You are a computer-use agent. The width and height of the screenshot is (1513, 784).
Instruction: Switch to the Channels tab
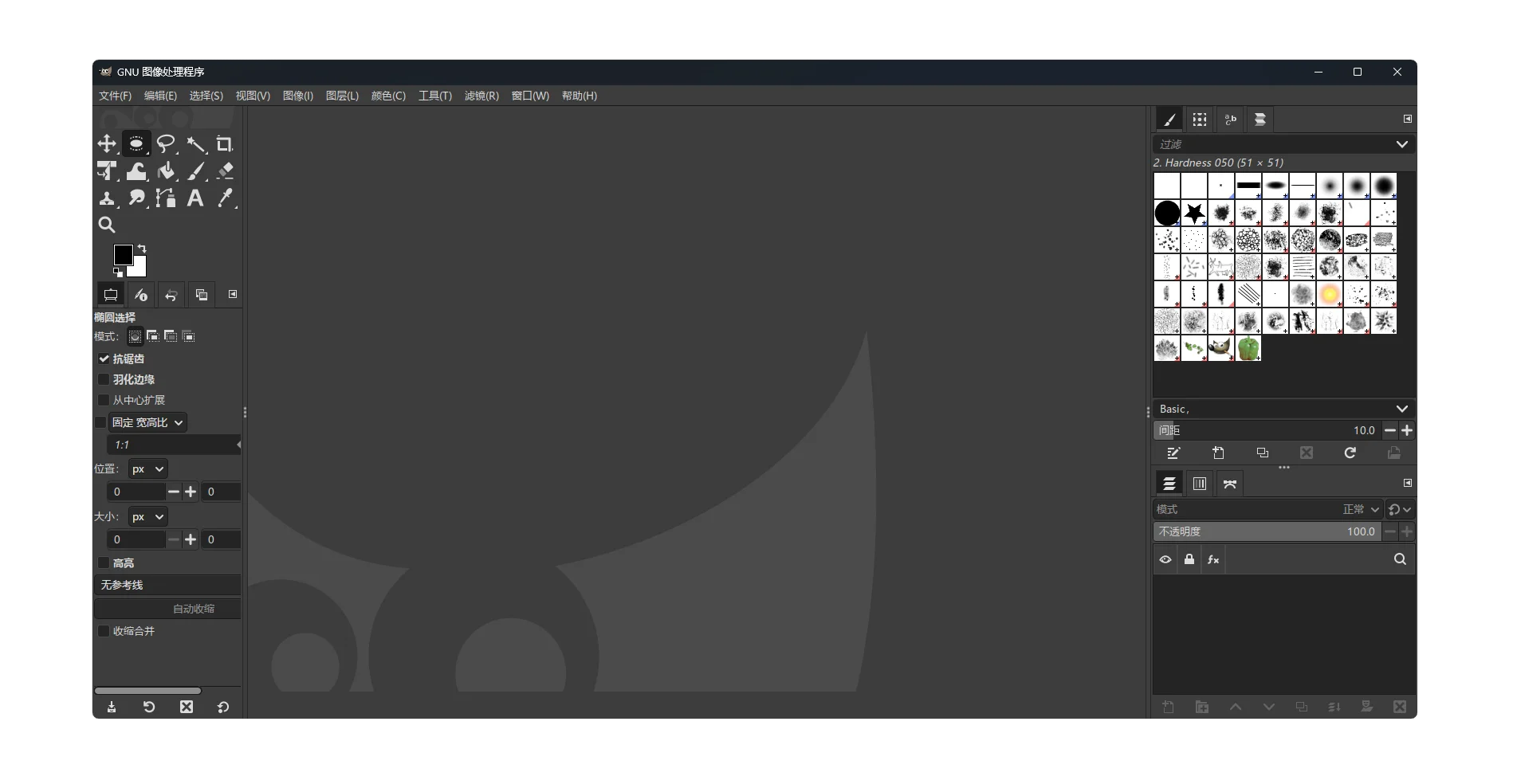pyautogui.click(x=1200, y=484)
